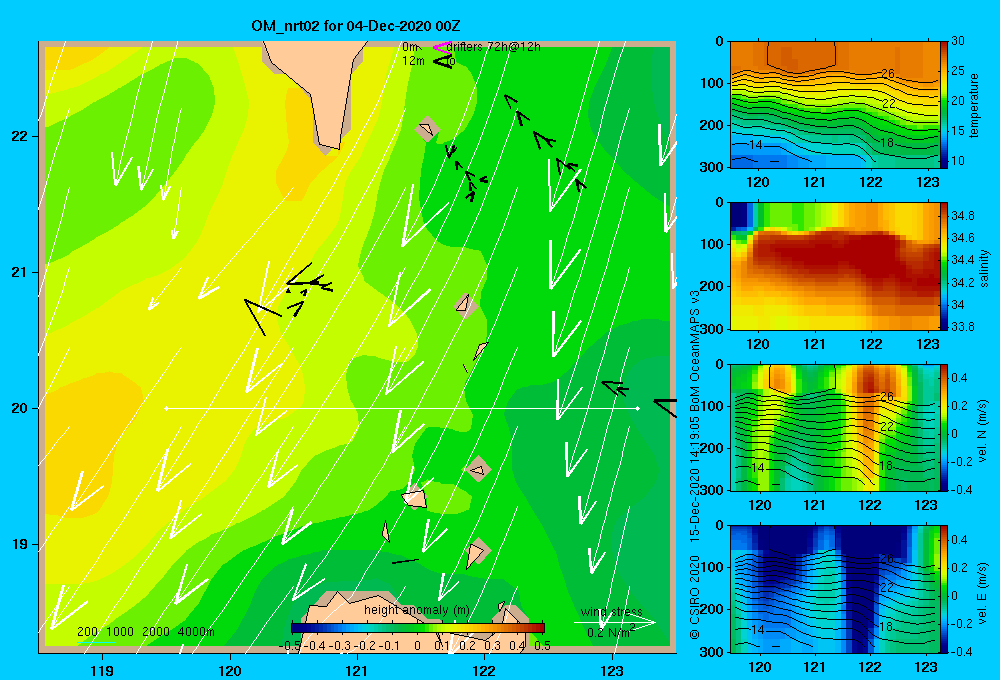Click the vertical 'temperature' axis label
The width and height of the screenshot is (1000, 680).
[973, 105]
